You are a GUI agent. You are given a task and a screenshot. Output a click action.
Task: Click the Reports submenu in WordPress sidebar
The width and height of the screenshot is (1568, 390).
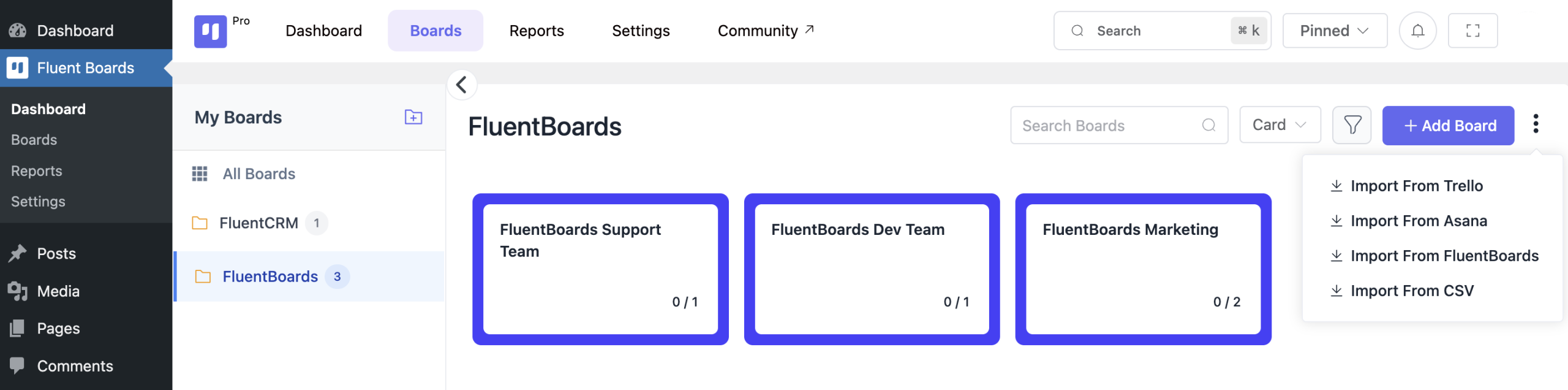[36, 171]
